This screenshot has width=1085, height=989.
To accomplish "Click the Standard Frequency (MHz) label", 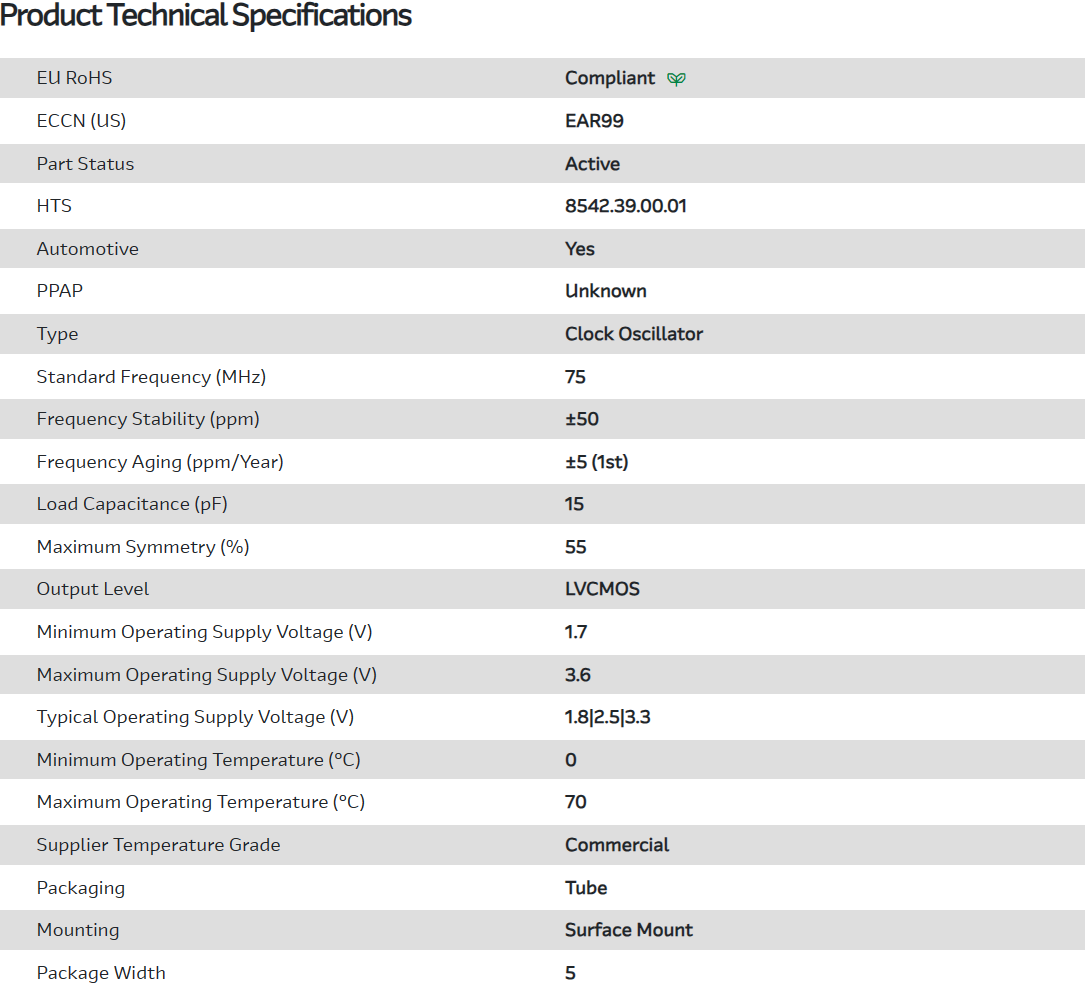I will pos(151,377).
